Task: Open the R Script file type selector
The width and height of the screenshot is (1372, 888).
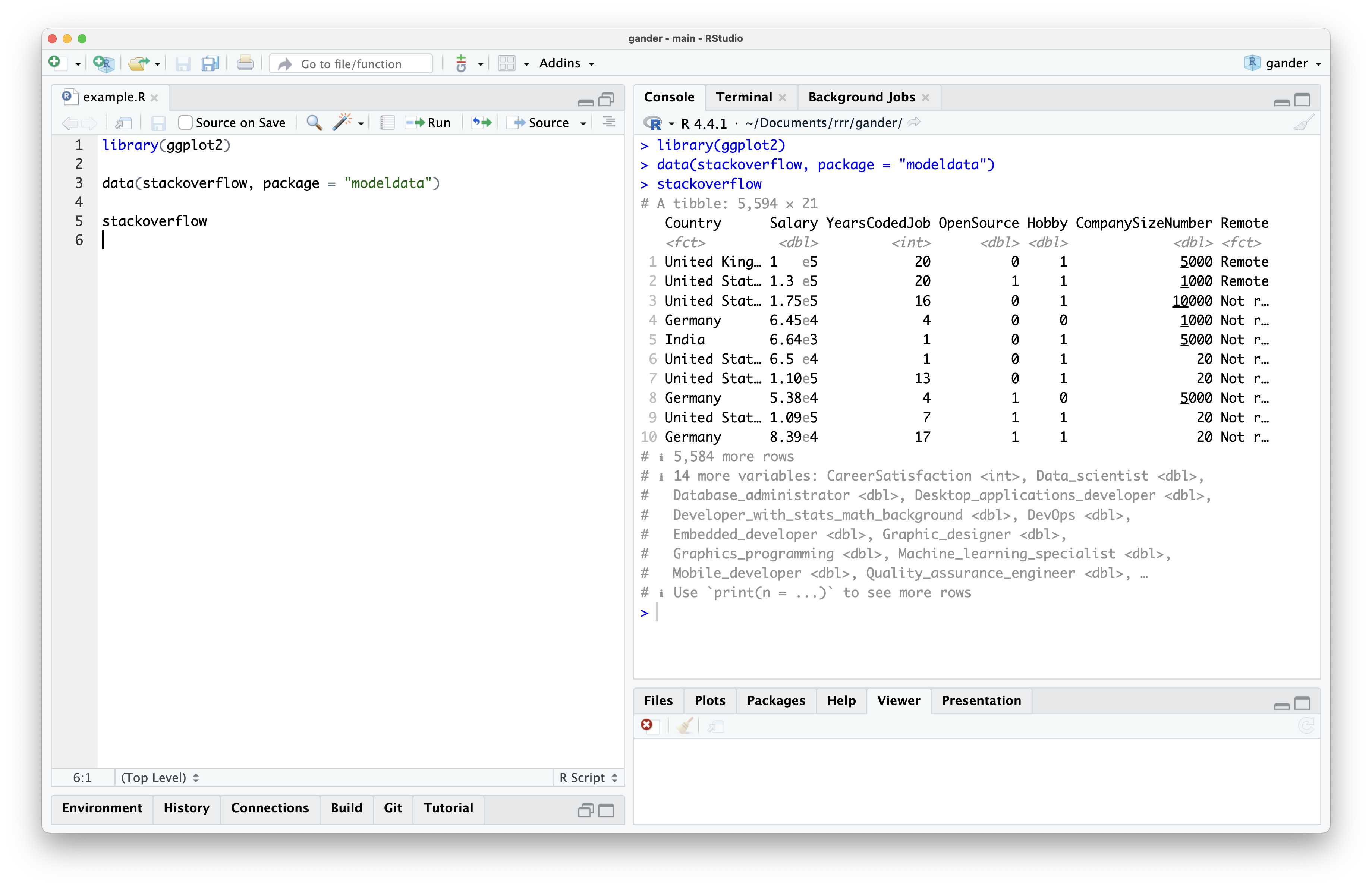Action: pyautogui.click(x=587, y=777)
